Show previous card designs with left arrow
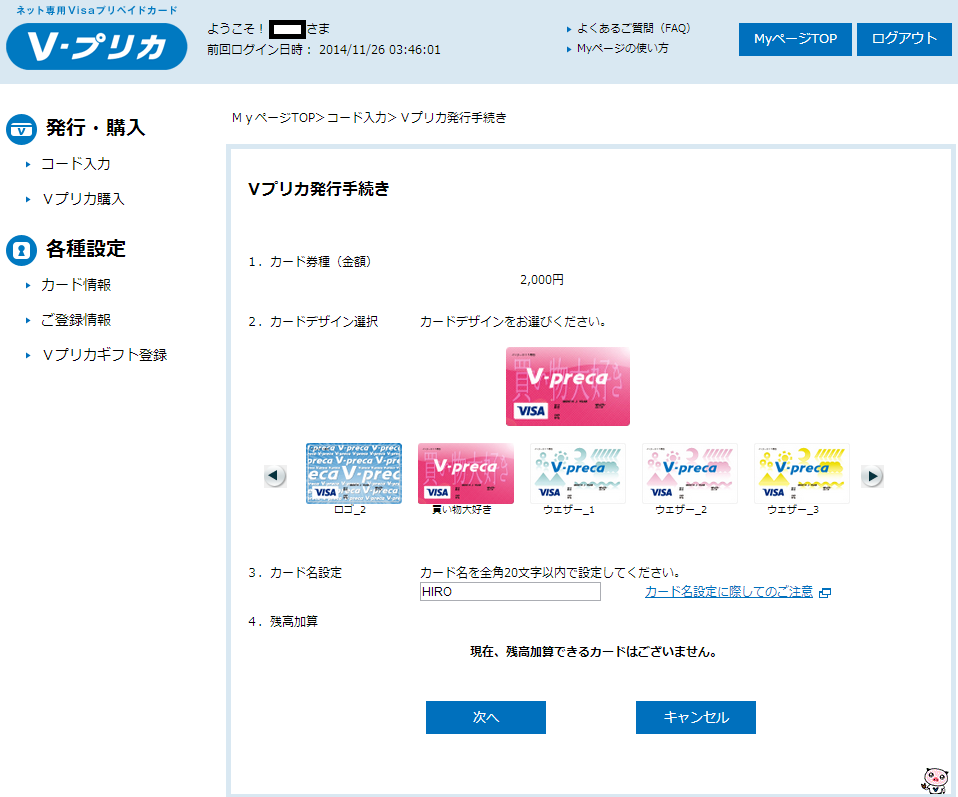 (275, 476)
